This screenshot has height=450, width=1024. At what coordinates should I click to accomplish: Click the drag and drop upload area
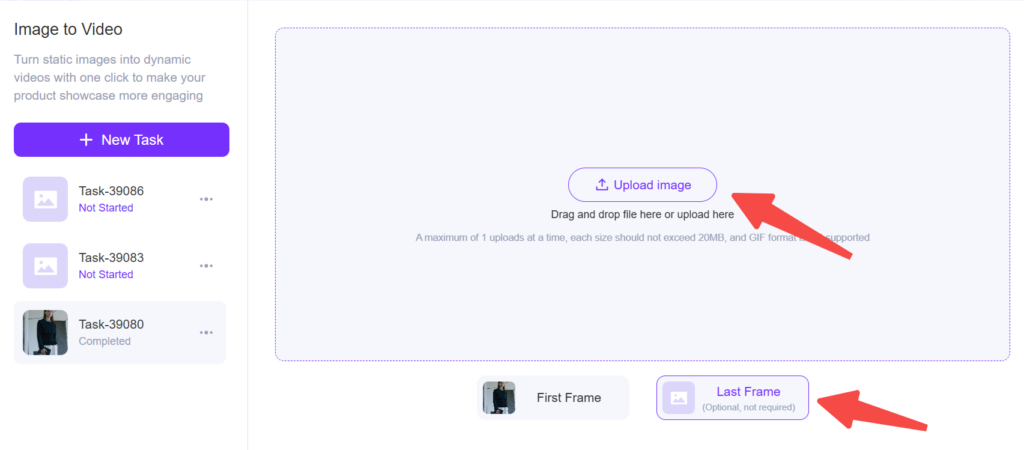642,290
